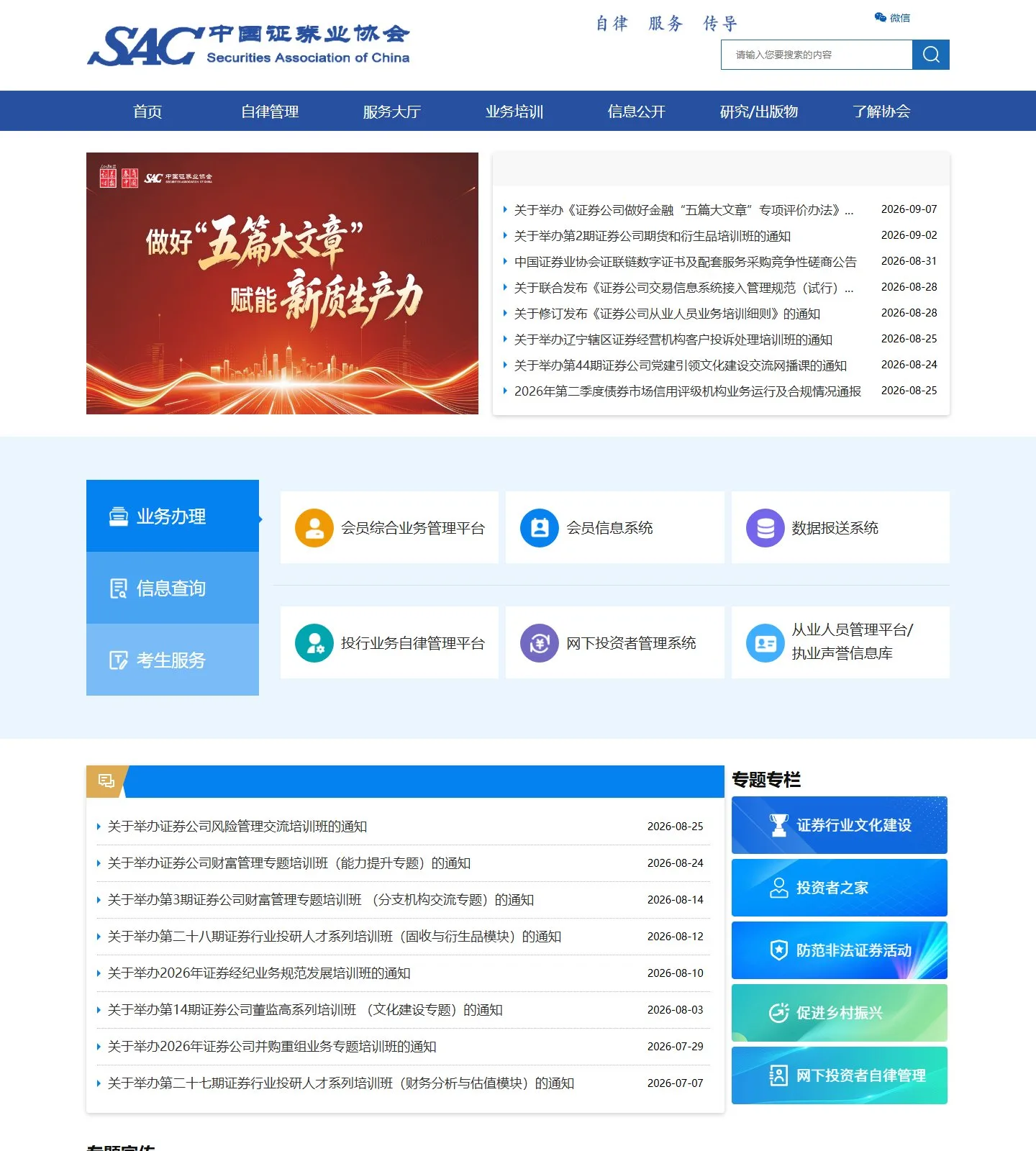Open 证券公司从业人员业务培训细则 notice

click(667, 314)
